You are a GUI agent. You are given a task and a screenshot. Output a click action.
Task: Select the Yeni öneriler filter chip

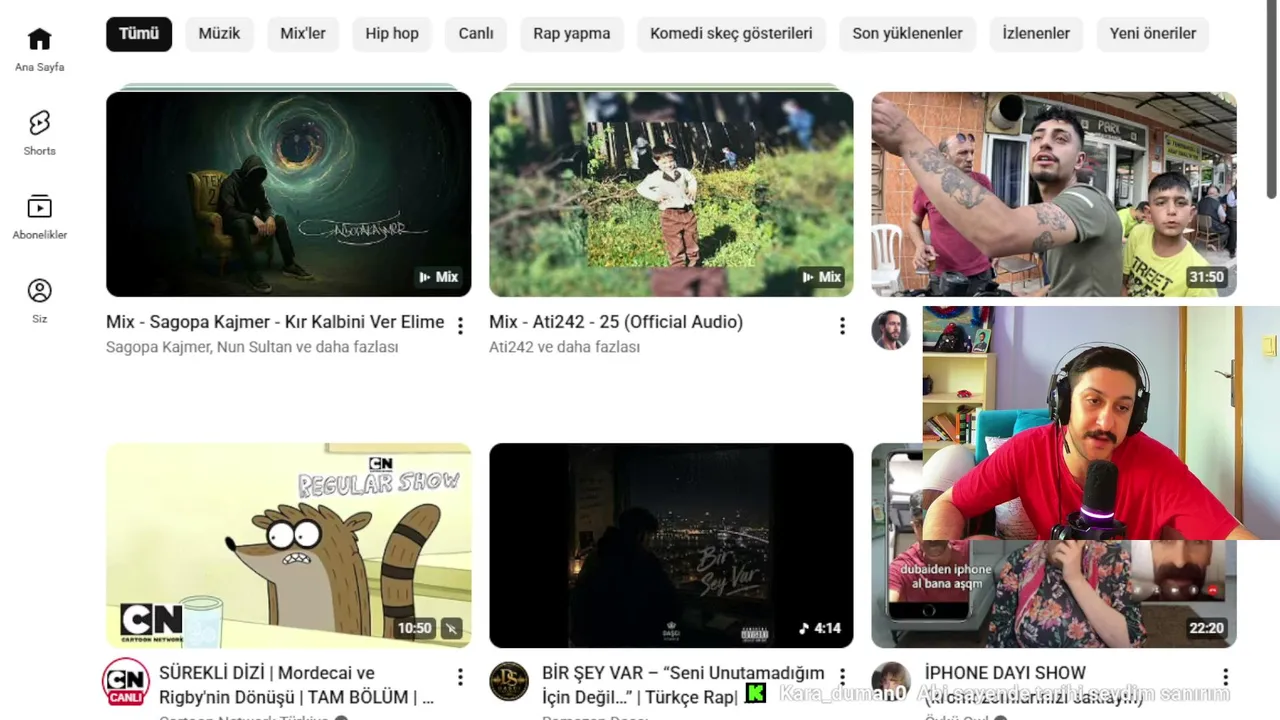pos(1153,33)
